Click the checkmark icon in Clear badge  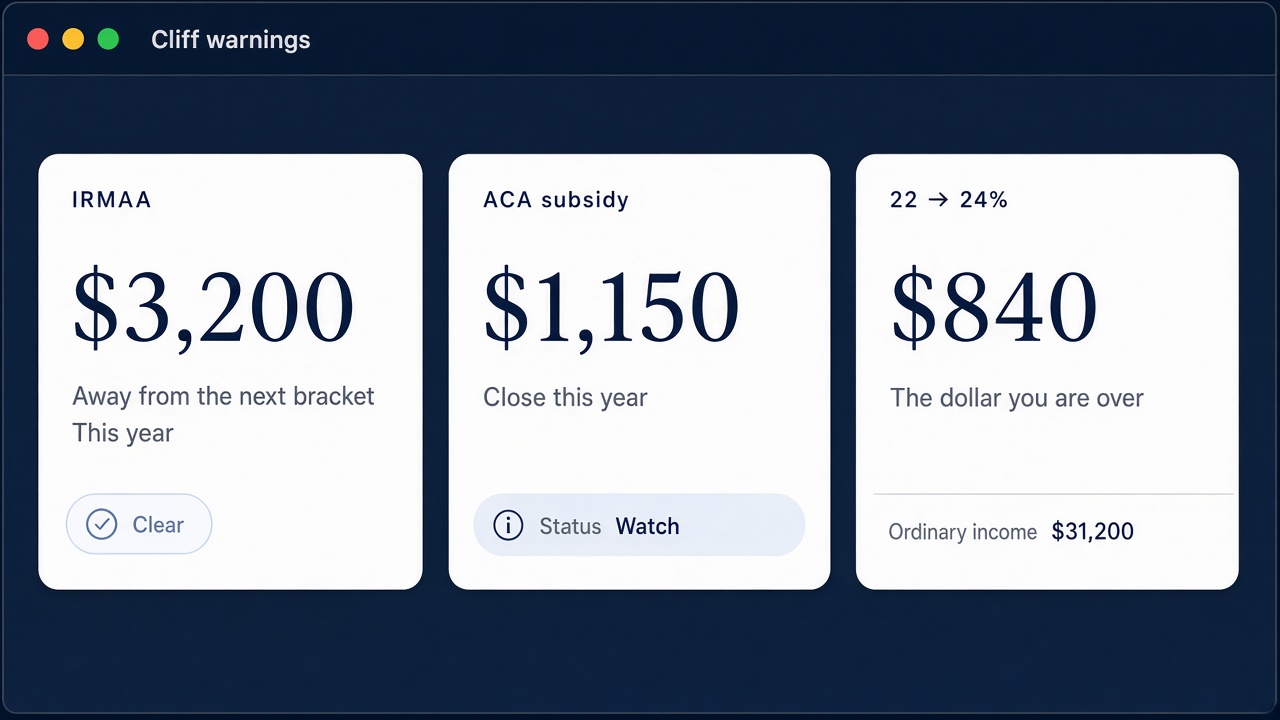click(102, 524)
